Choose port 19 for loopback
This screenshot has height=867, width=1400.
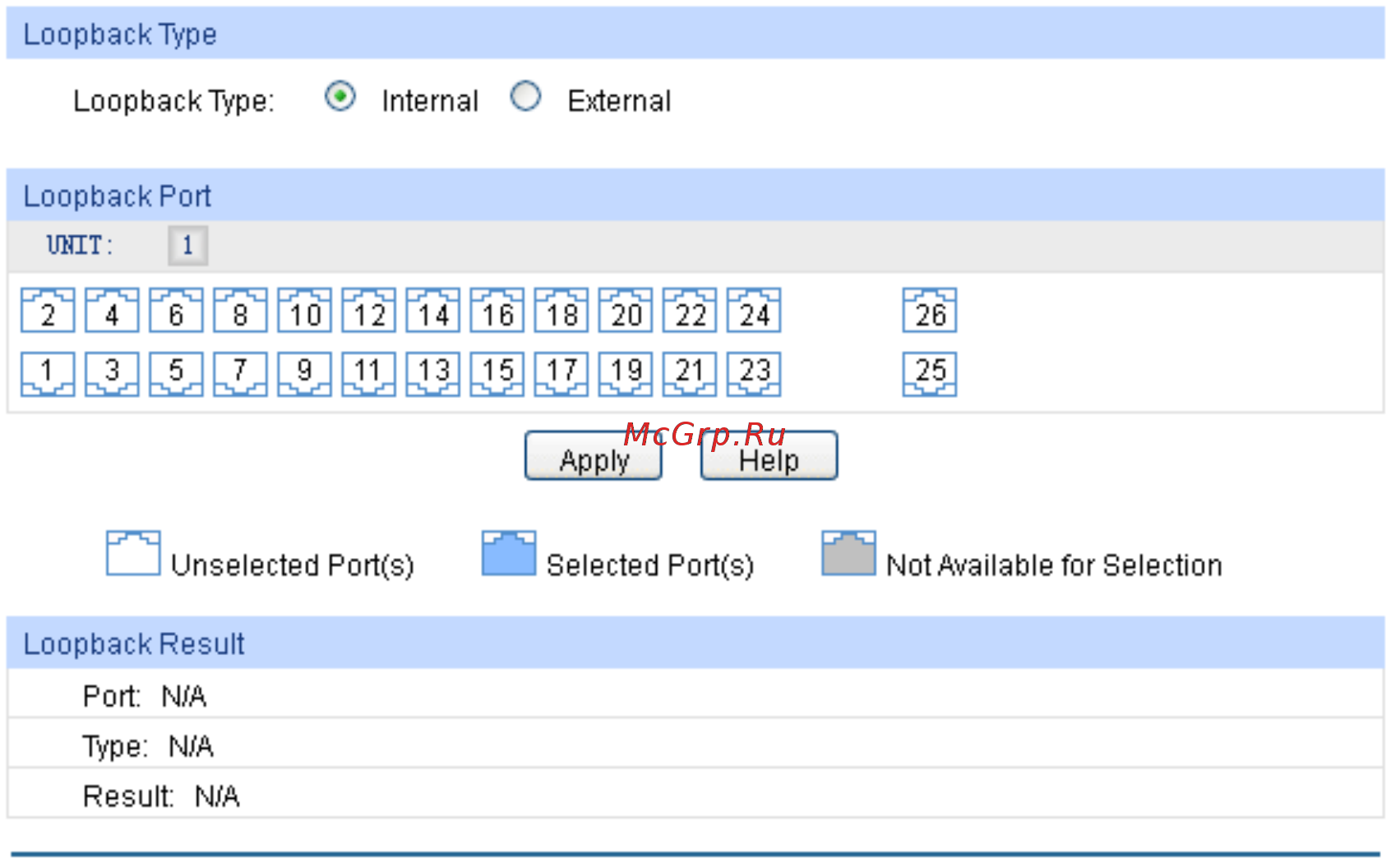coord(625,374)
